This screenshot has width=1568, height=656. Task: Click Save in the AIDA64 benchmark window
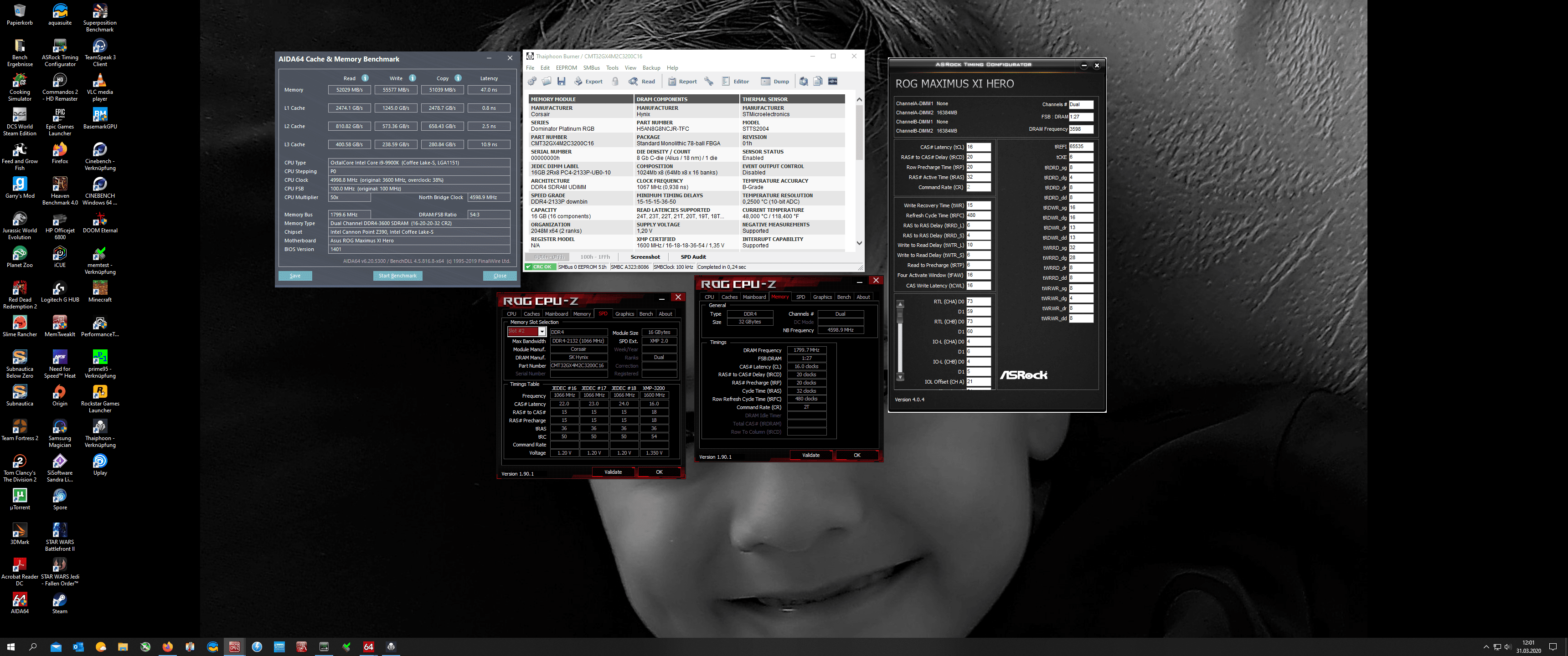[295, 276]
